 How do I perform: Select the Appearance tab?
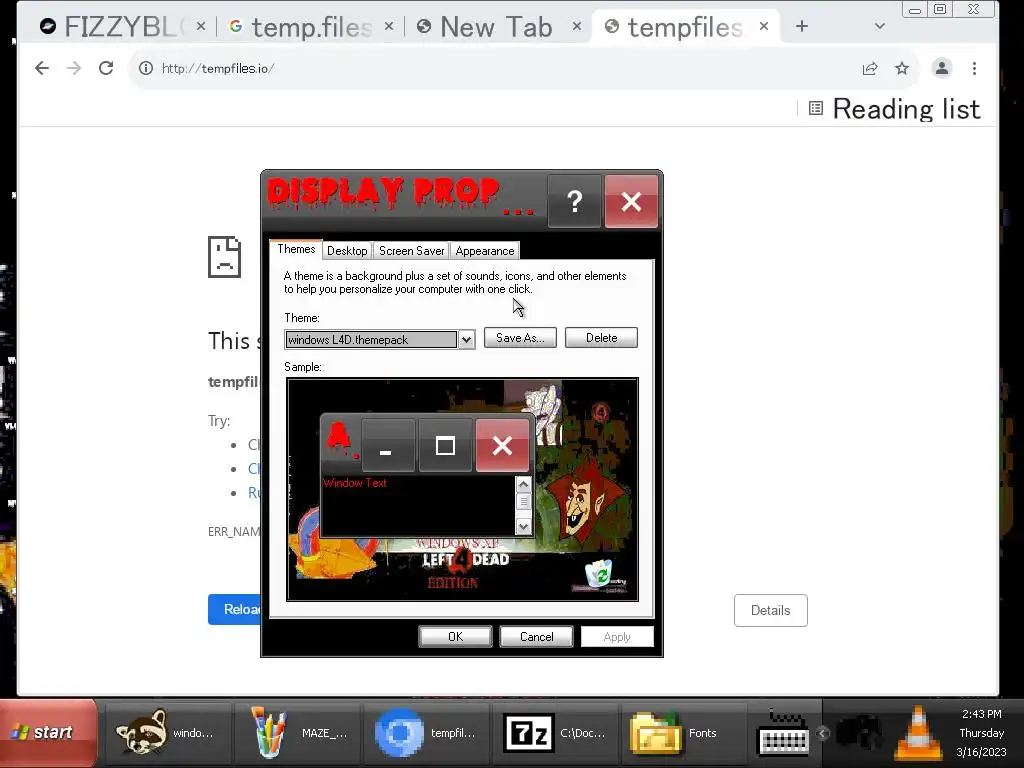485,251
